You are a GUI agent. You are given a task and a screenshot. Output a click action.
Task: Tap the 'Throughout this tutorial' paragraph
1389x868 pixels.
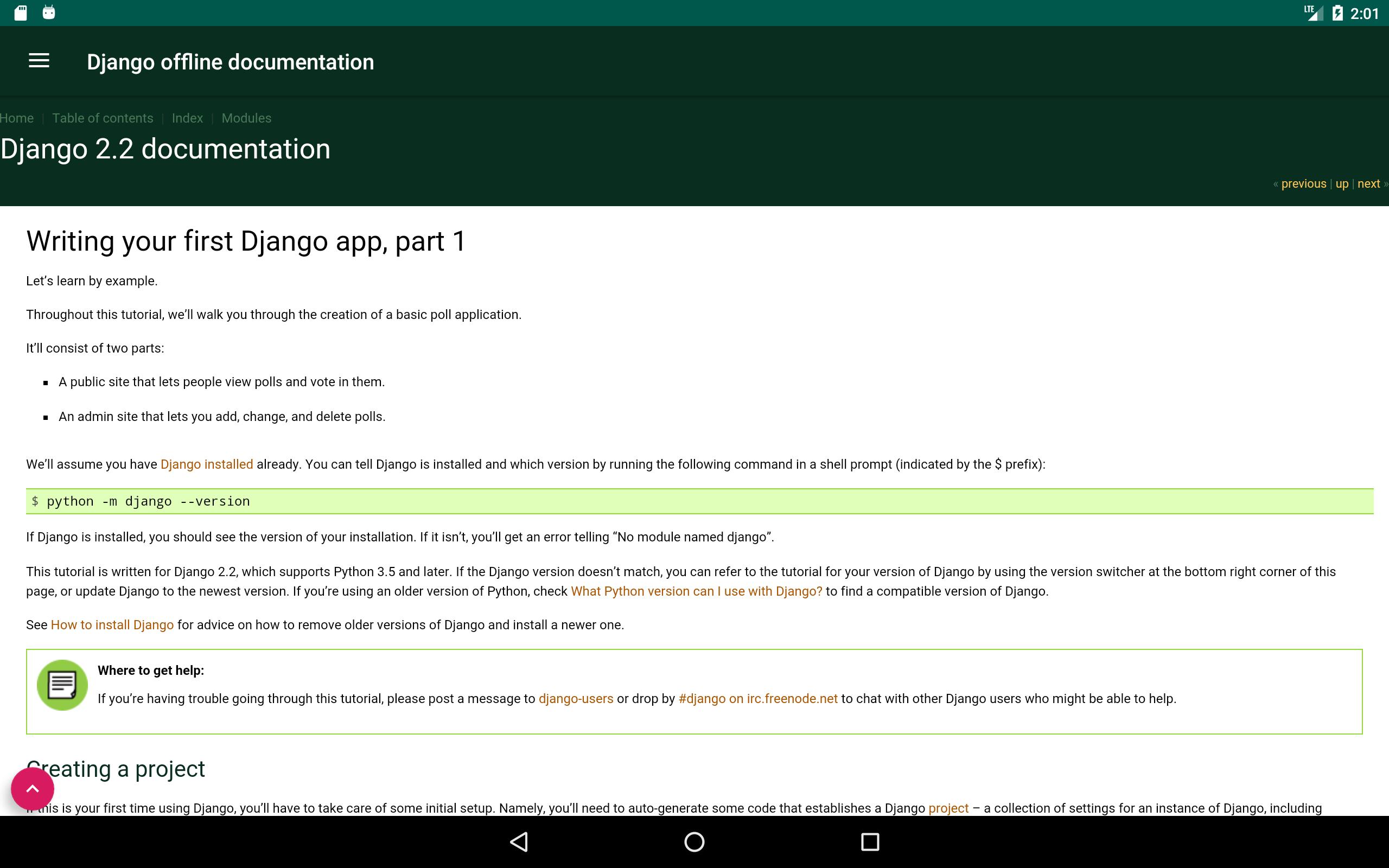pyautogui.click(x=274, y=315)
